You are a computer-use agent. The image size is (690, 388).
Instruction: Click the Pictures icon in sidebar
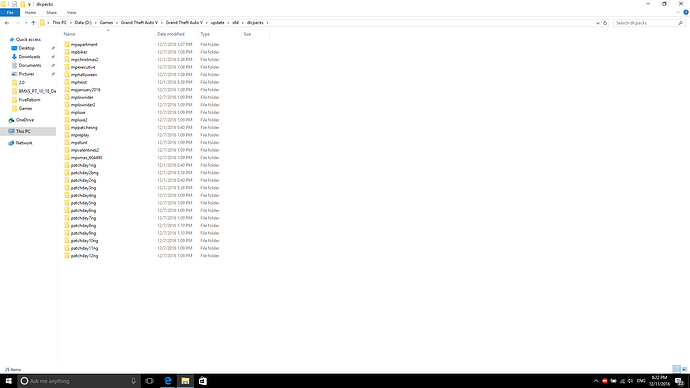pyautogui.click(x=14, y=74)
